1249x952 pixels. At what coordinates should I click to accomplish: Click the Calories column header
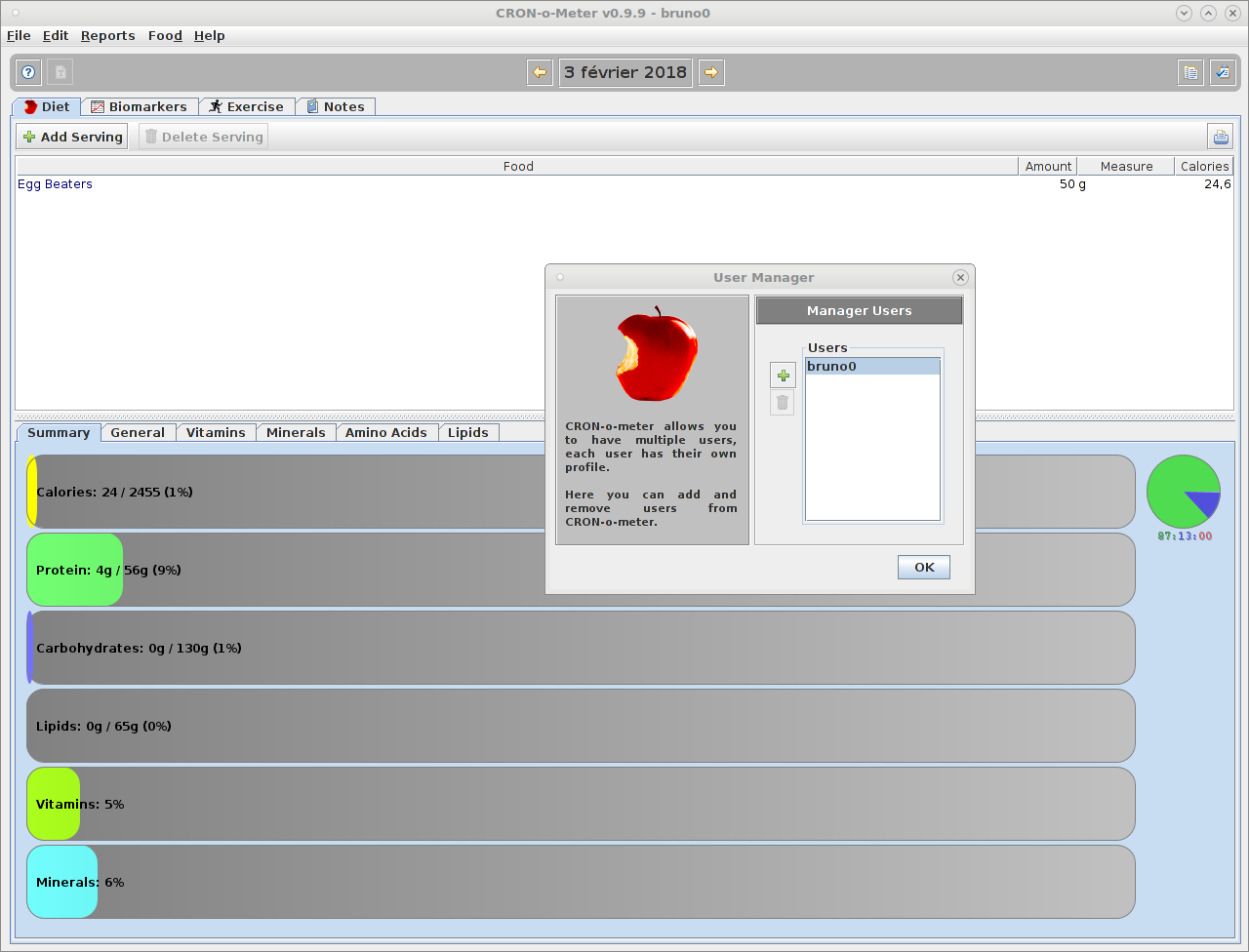pos(1204,167)
